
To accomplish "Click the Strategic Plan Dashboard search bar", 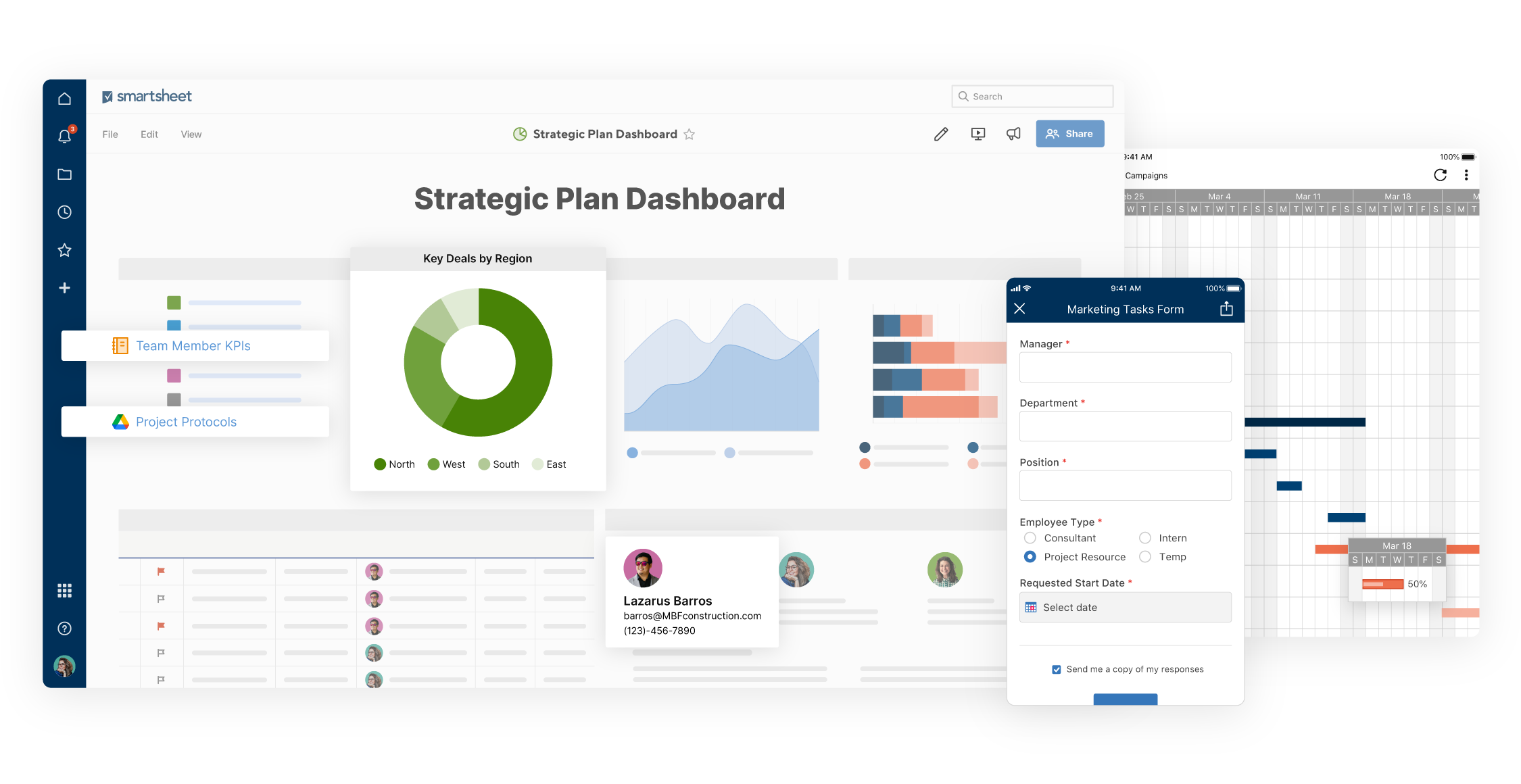I will tap(1035, 97).
